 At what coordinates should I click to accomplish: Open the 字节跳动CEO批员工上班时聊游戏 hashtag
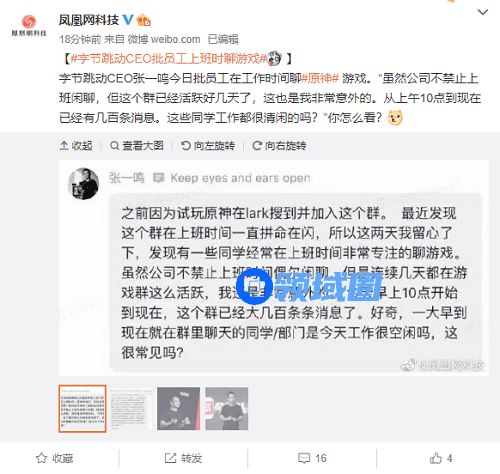point(169,59)
